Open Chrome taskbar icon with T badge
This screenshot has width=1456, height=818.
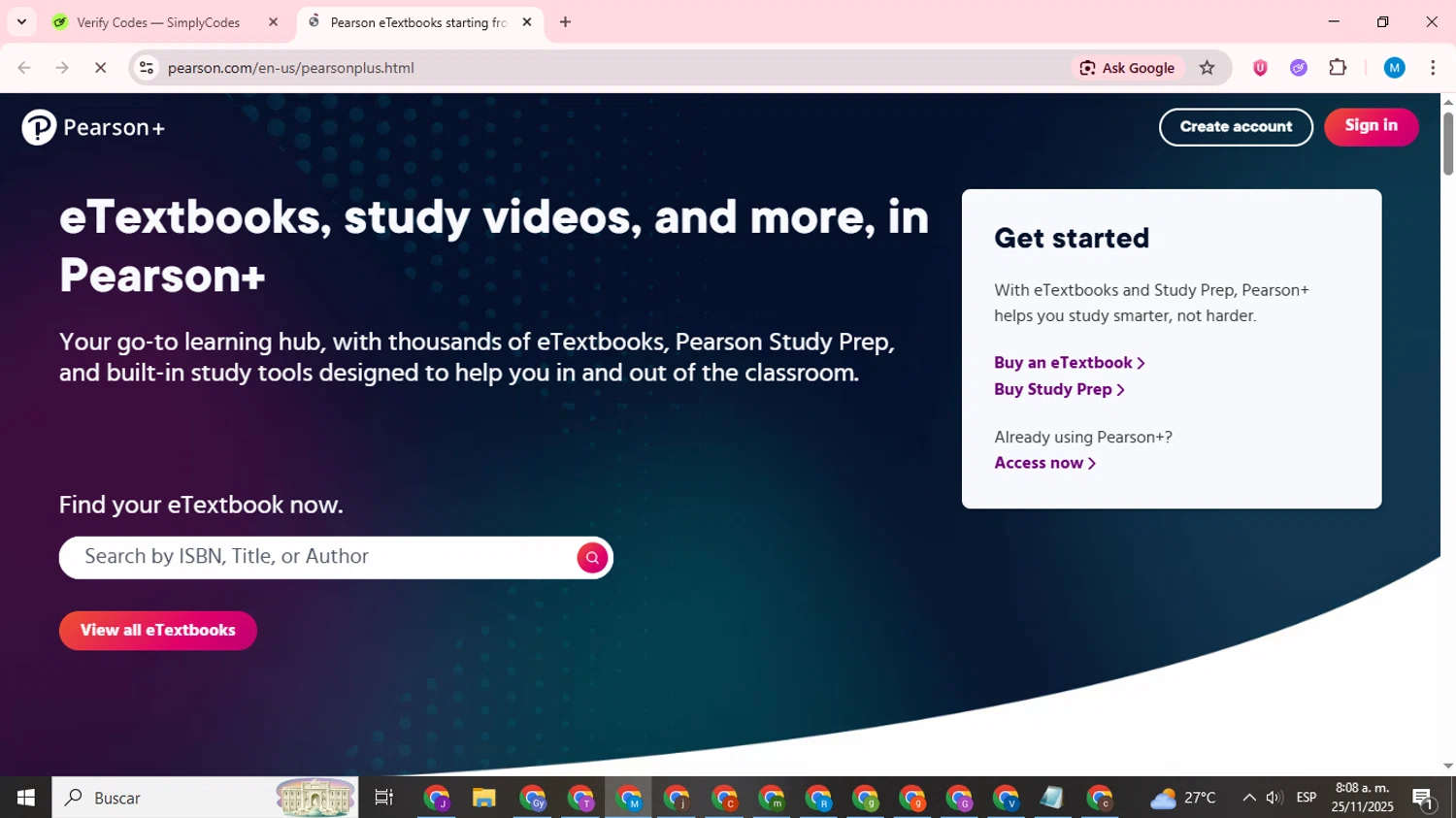click(580, 798)
